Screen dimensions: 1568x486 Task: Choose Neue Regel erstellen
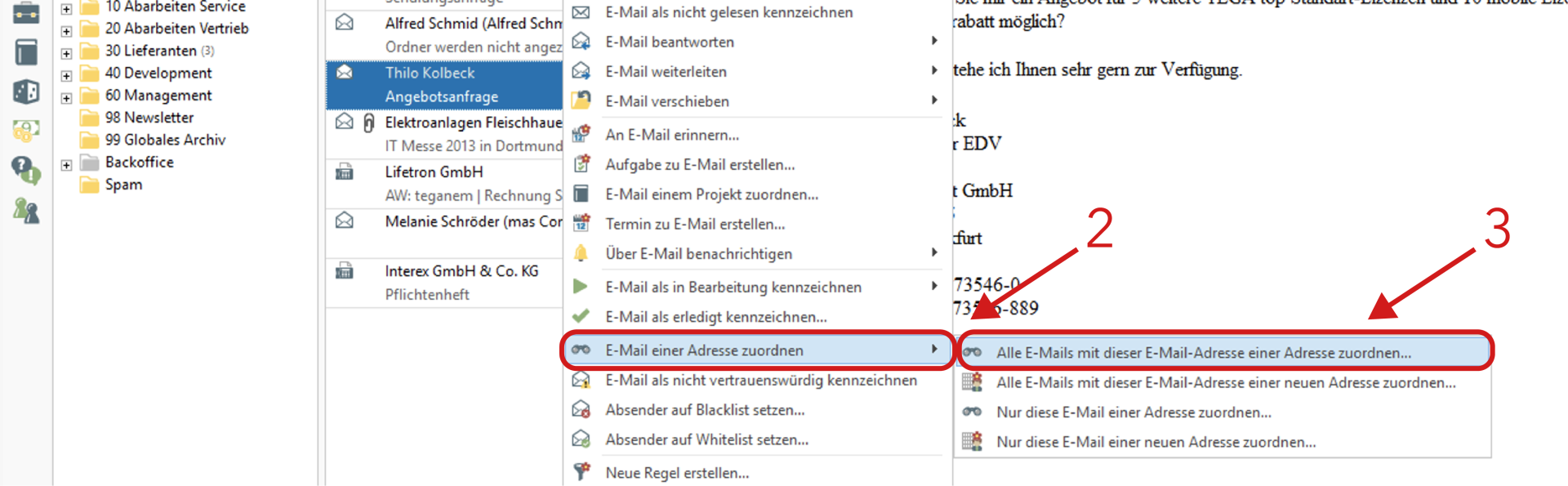coord(756,473)
